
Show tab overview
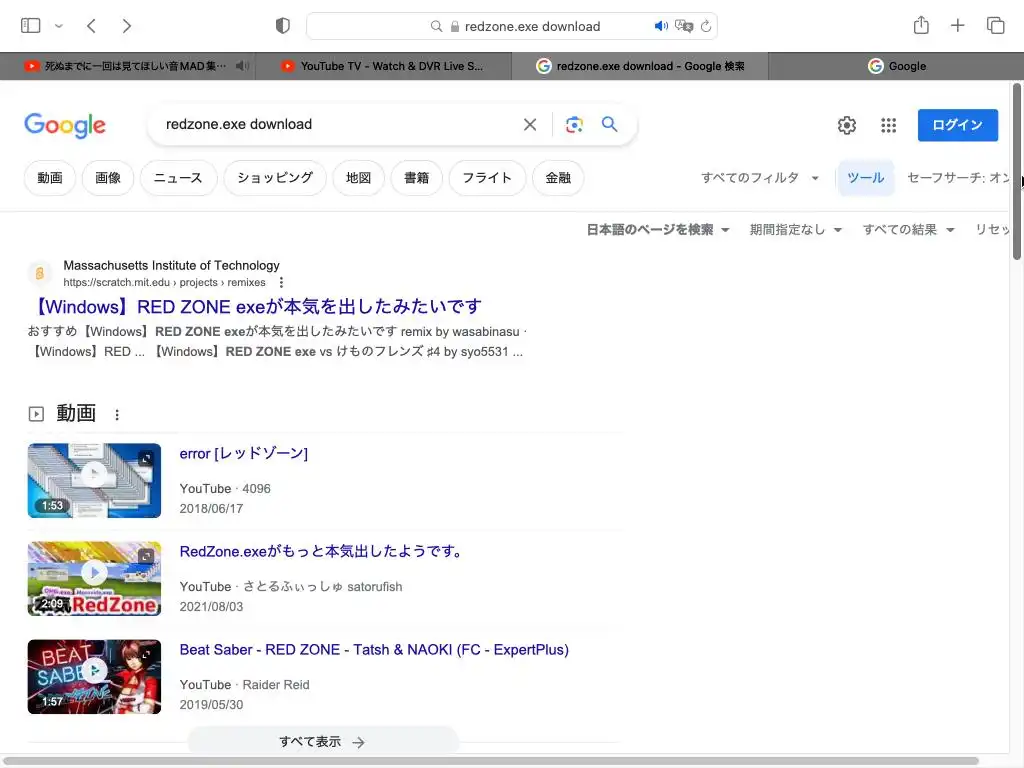coord(995,25)
